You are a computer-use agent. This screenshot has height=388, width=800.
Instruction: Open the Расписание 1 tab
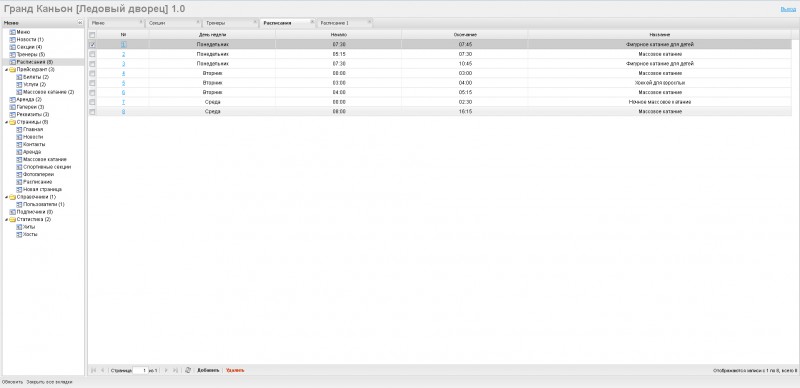345,23
